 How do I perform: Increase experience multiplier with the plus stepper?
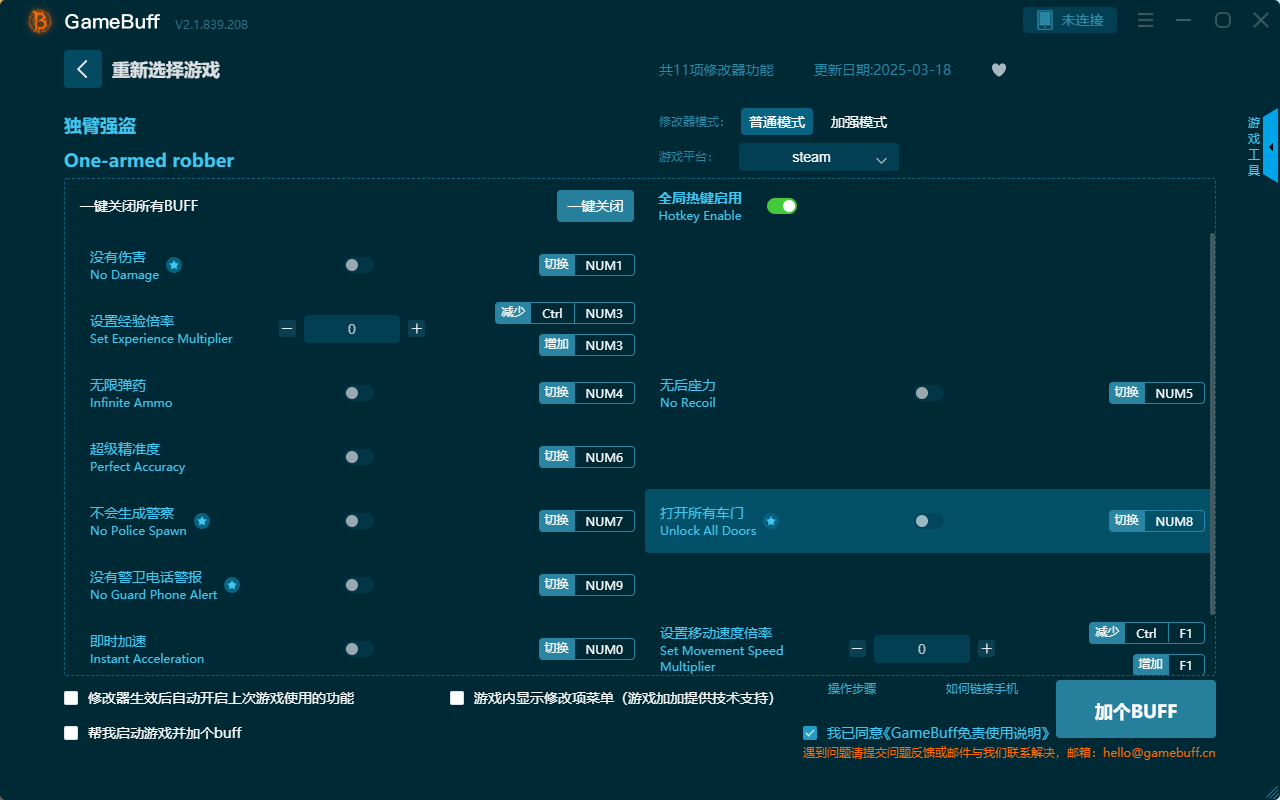point(416,328)
